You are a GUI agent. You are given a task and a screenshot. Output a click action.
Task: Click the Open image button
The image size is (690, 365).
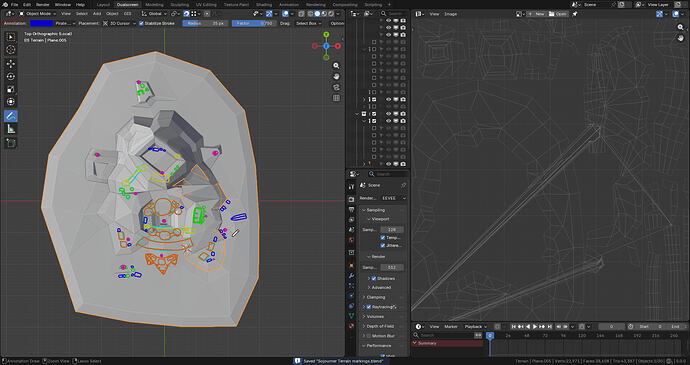tap(558, 14)
